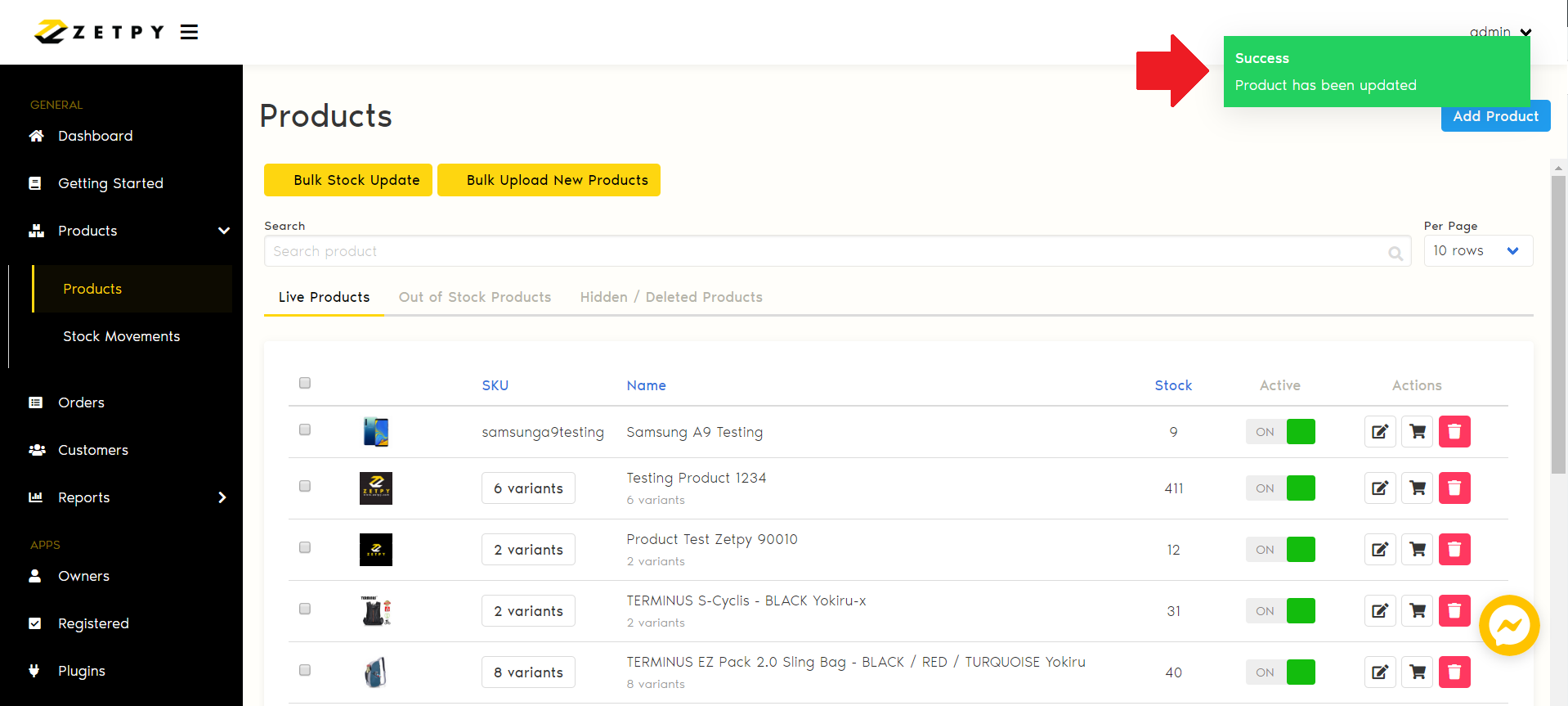Image resolution: width=1568 pixels, height=706 pixels.
Task: Toggle active switch for Samsung A9 Testing
Action: (x=1280, y=432)
